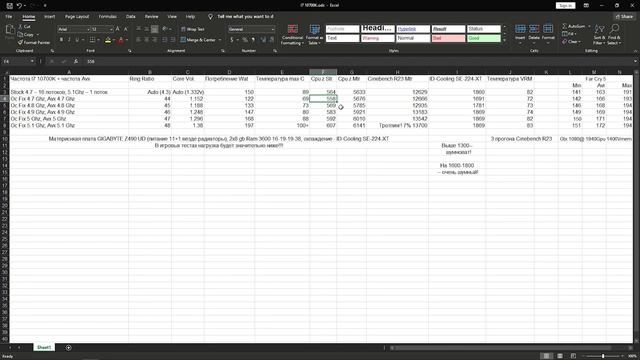Adjust the zoom slider in status bar
This screenshot has height=360, width=640.
point(603,356)
